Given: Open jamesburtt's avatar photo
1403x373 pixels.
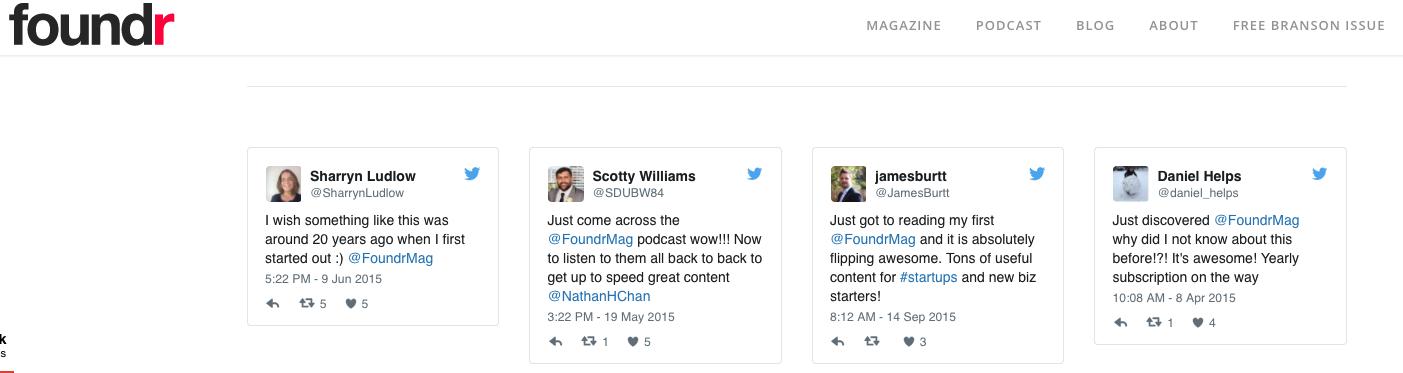Looking at the screenshot, I should pyautogui.click(x=848, y=184).
